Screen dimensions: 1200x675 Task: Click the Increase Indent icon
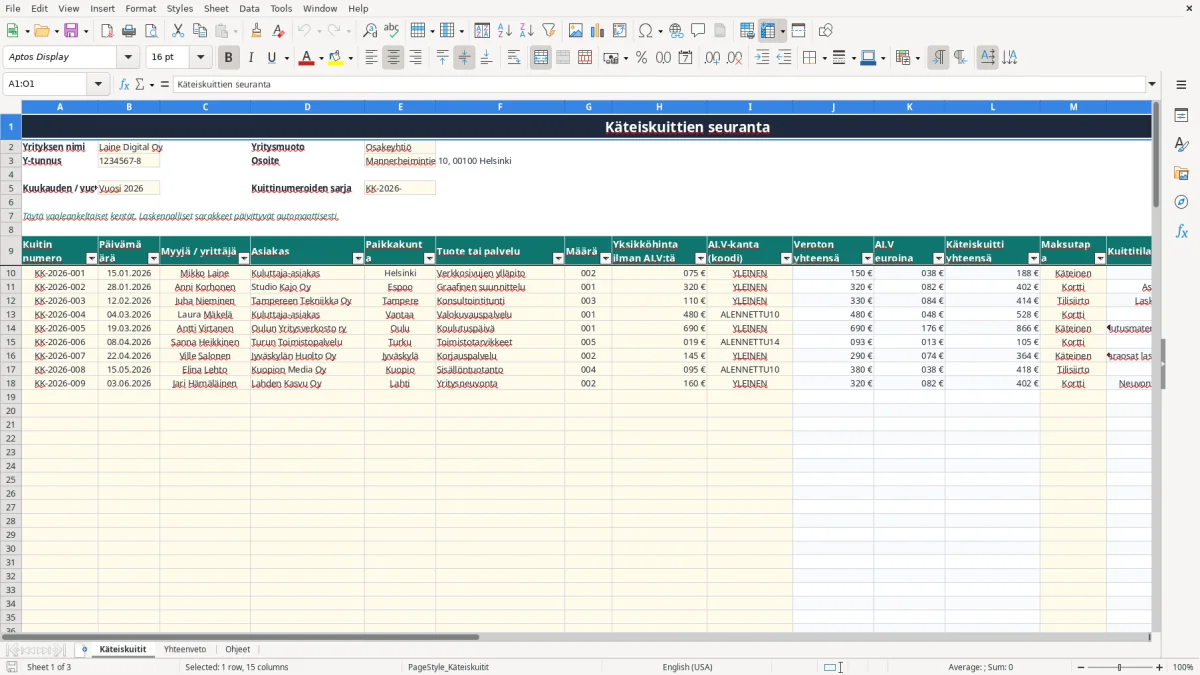click(x=762, y=58)
